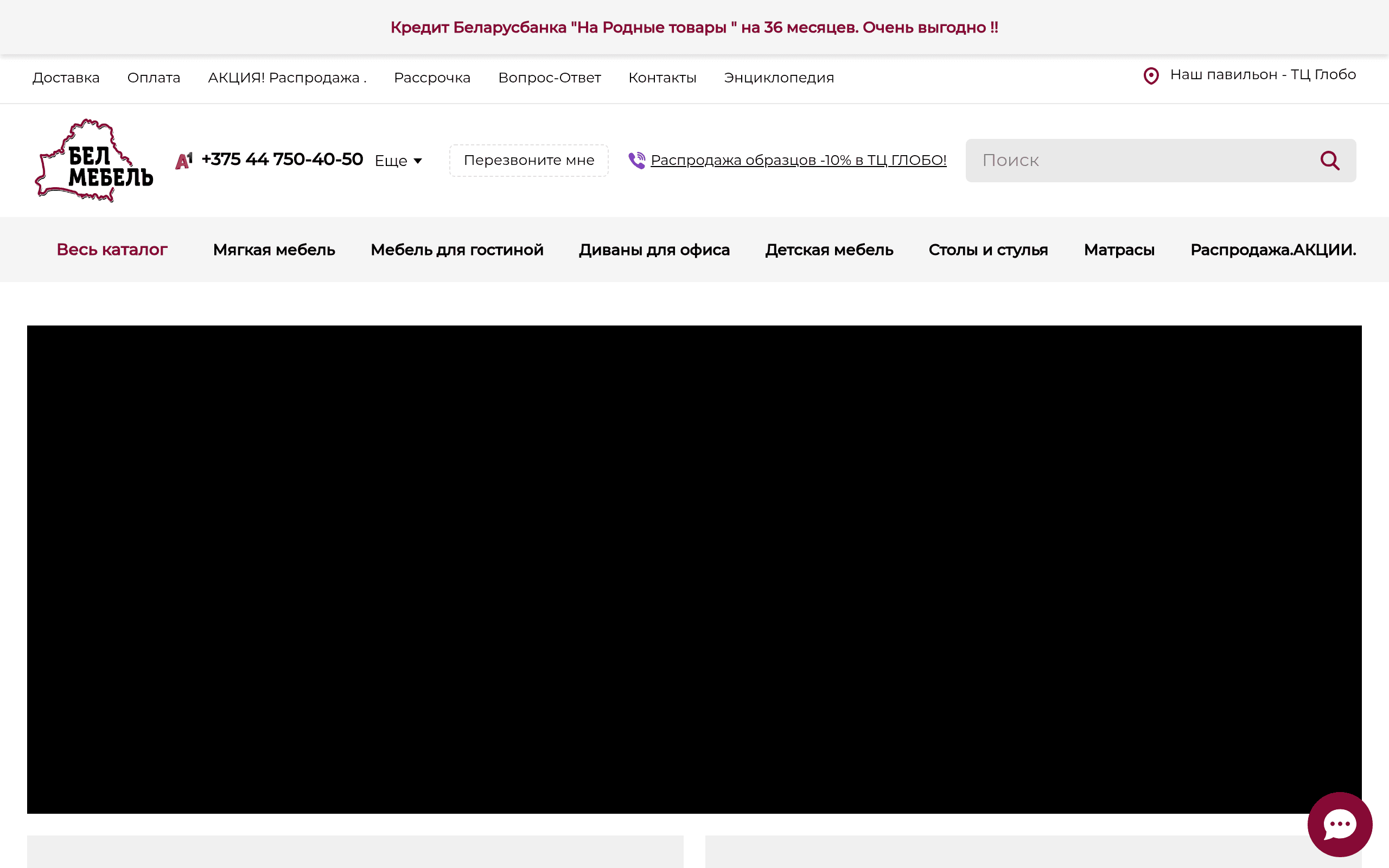
Task: Open the Энциклопедия page
Action: [x=778, y=78]
